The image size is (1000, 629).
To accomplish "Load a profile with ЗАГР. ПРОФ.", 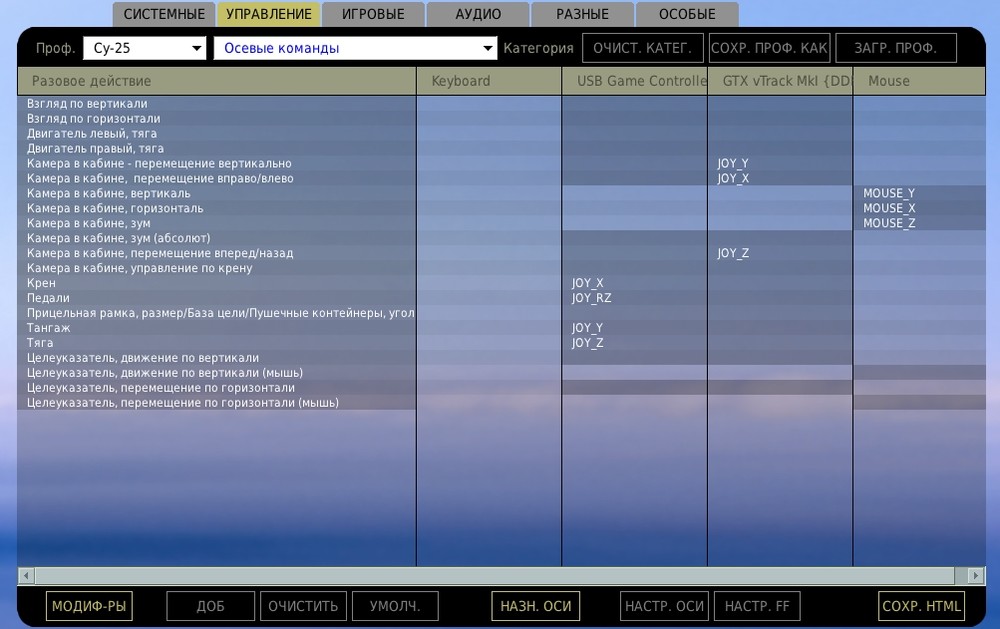I will (x=896, y=47).
